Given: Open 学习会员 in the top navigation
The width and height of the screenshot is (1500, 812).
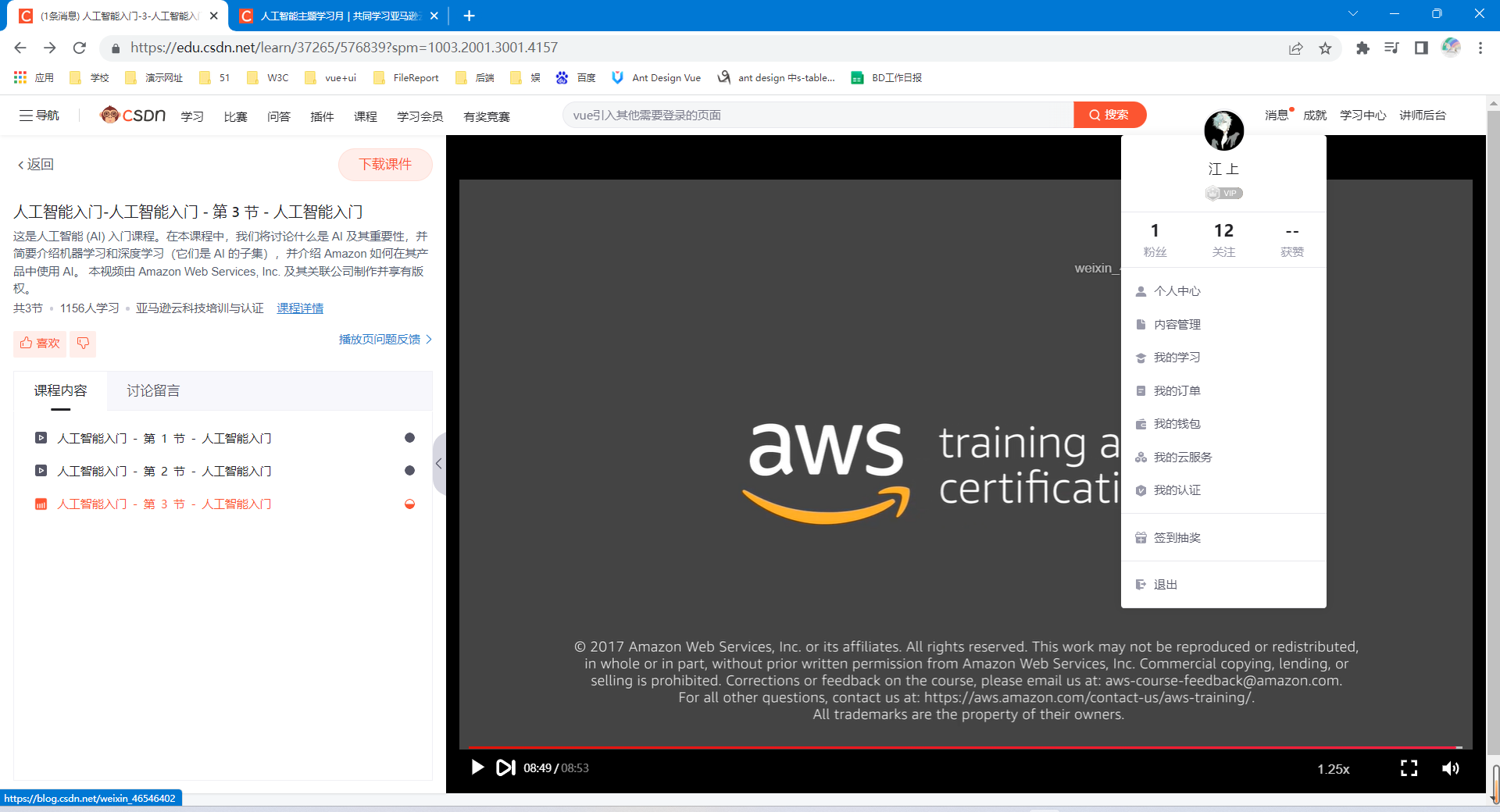Looking at the screenshot, I should point(420,116).
